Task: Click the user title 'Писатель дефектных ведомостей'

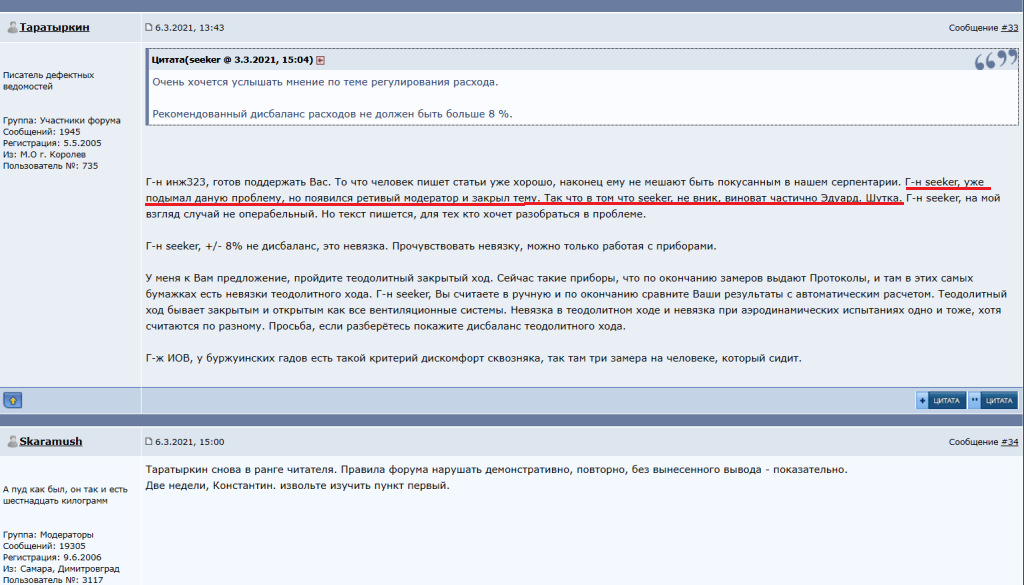Action: pyautogui.click(x=48, y=80)
